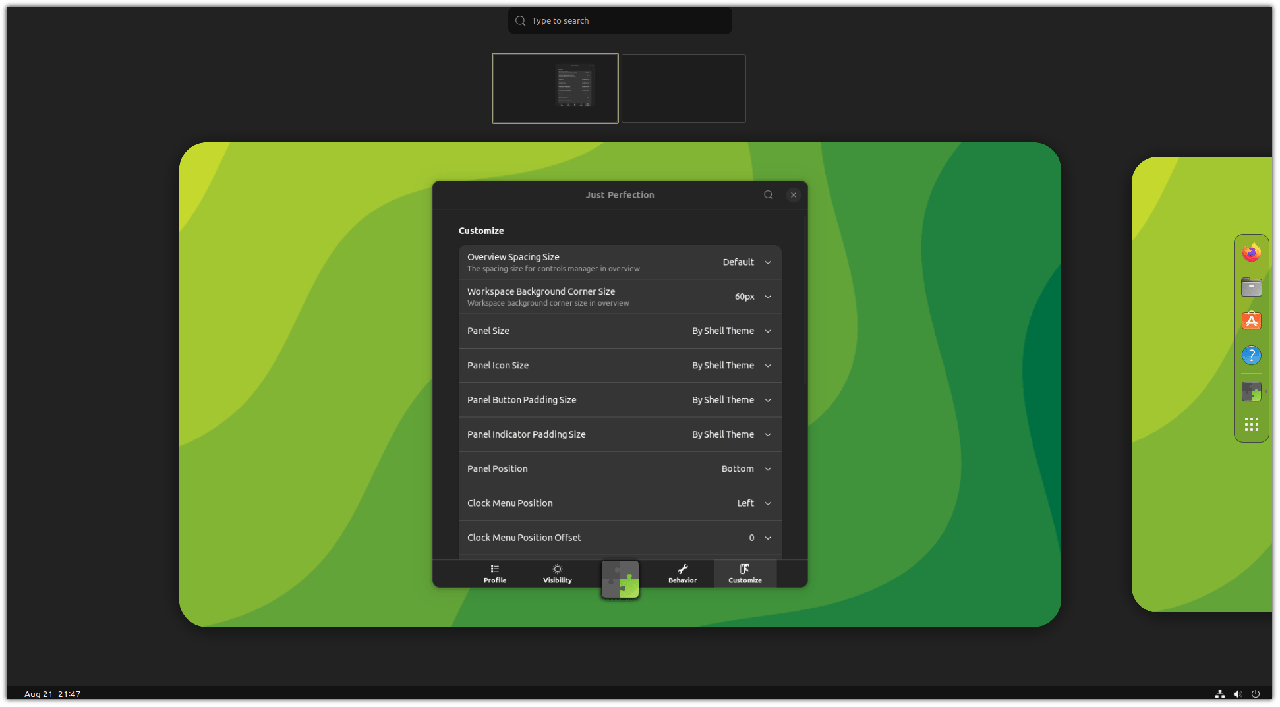Expand the Overview Spacing Size dropdown
Viewport: 1280px width, 707px height.
tap(745, 262)
